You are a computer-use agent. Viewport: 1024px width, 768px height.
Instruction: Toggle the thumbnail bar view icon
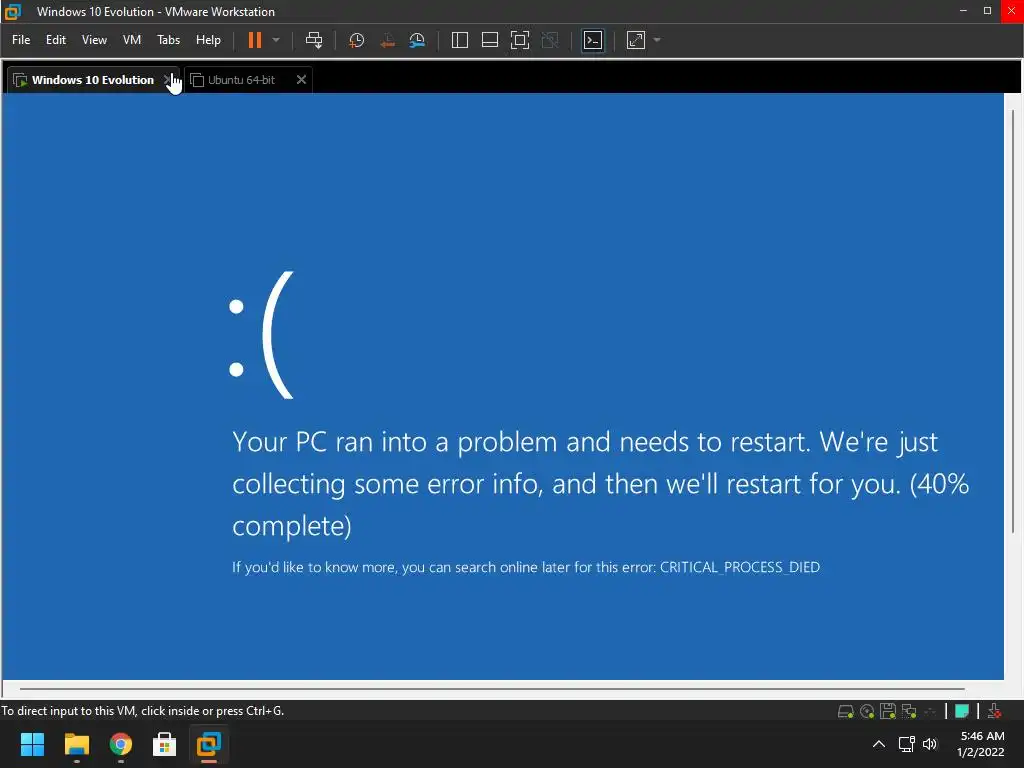tap(490, 40)
